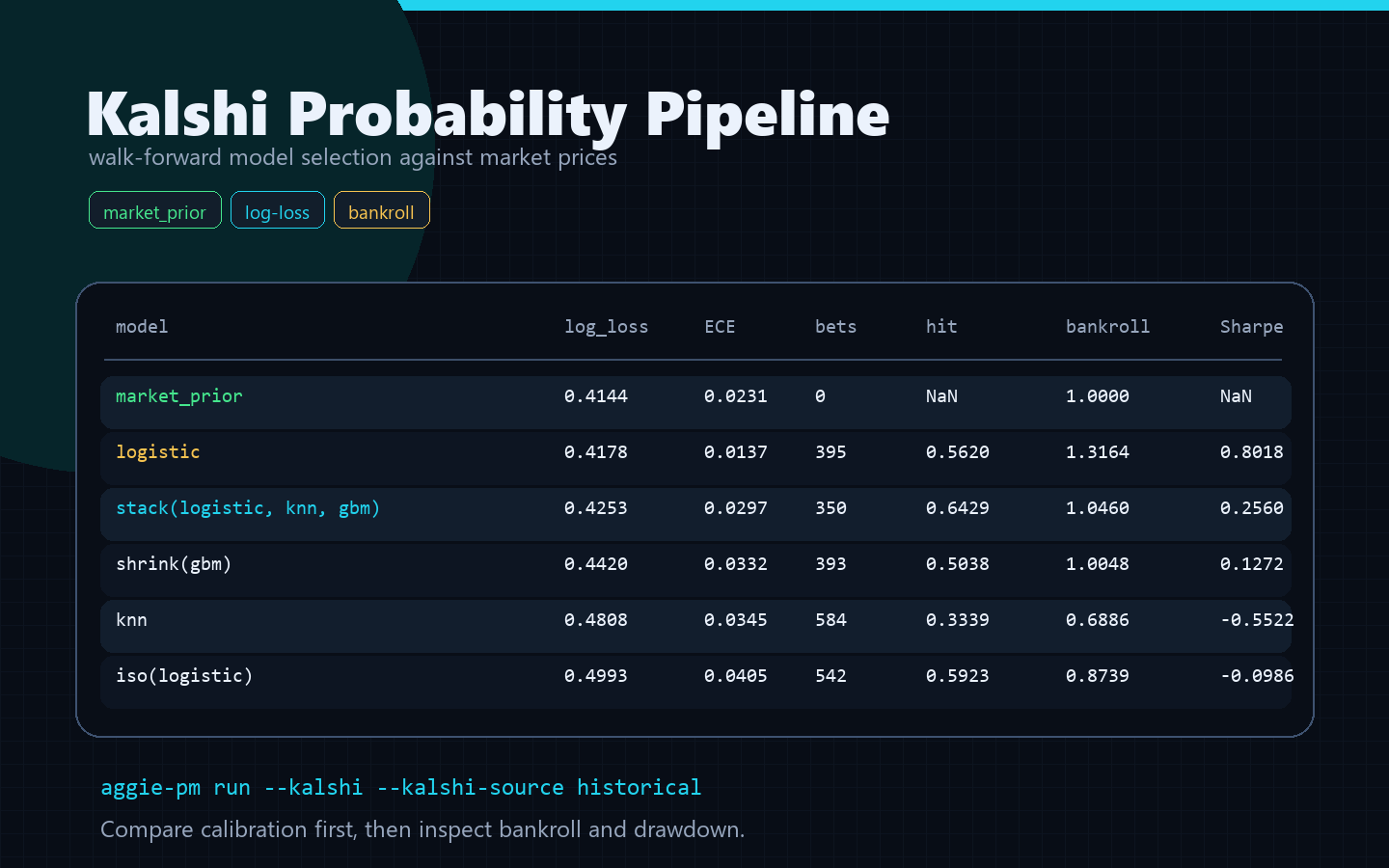This screenshot has width=1389, height=868.
Task: Click the logistic model name
Action: tap(158, 452)
